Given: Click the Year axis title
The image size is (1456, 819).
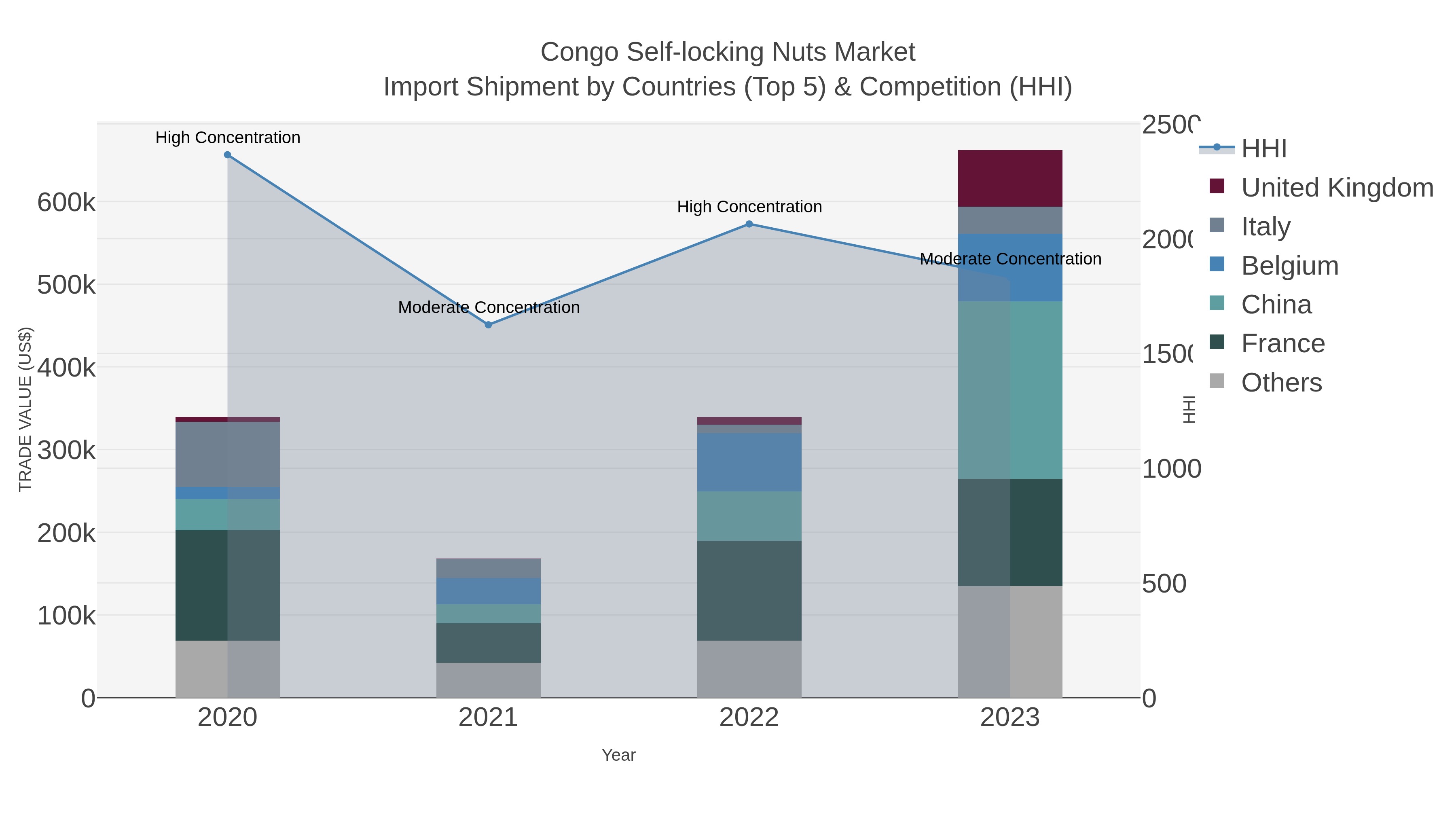Looking at the screenshot, I should click(619, 755).
